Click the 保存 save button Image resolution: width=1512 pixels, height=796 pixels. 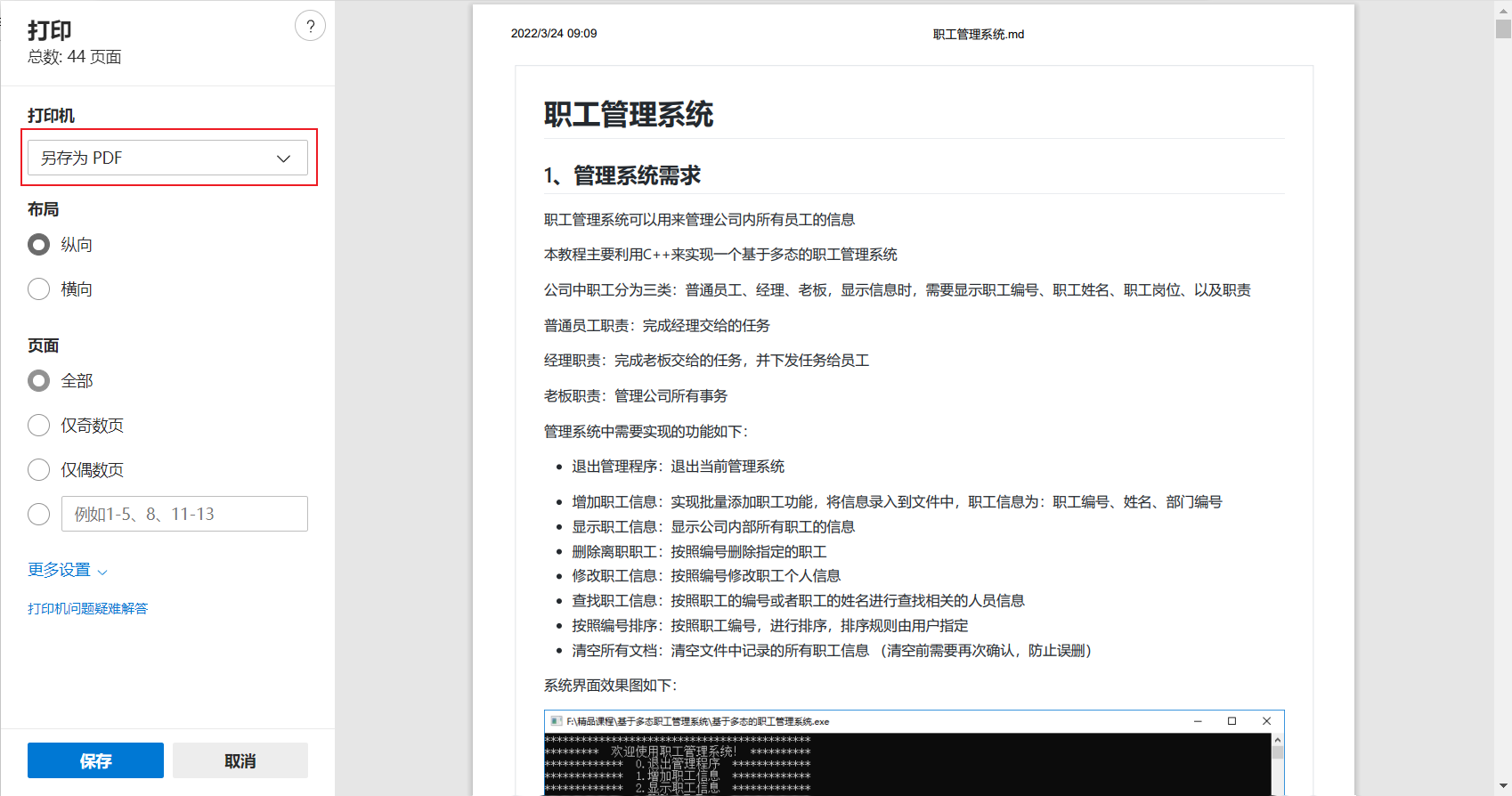click(95, 760)
